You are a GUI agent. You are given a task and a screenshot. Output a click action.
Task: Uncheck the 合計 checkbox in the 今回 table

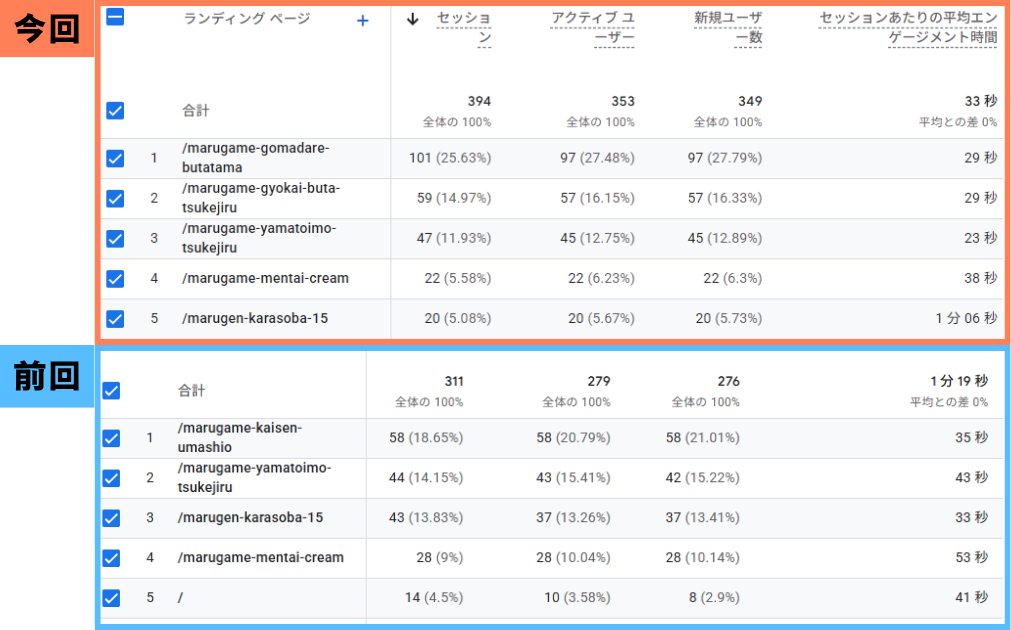pos(115,111)
